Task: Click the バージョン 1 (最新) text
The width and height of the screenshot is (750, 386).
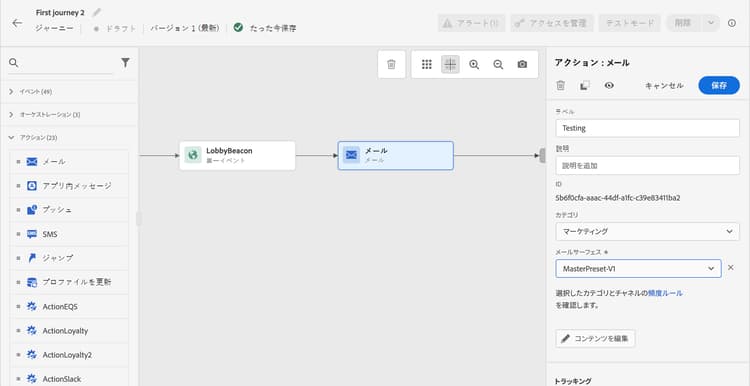Action: click(185, 28)
